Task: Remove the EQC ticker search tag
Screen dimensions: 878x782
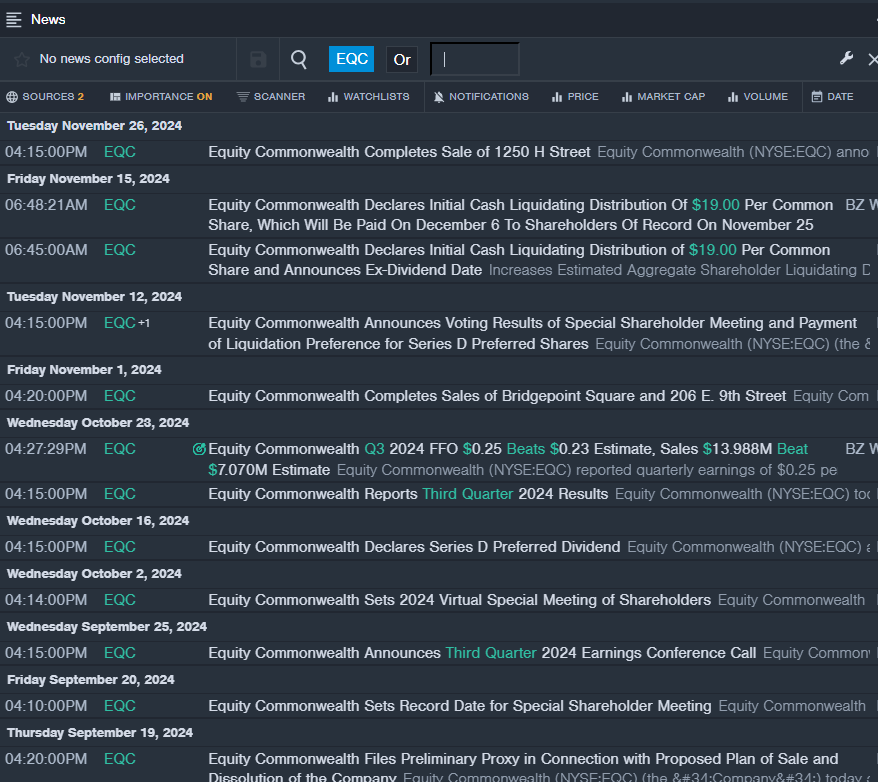Action: pos(351,59)
